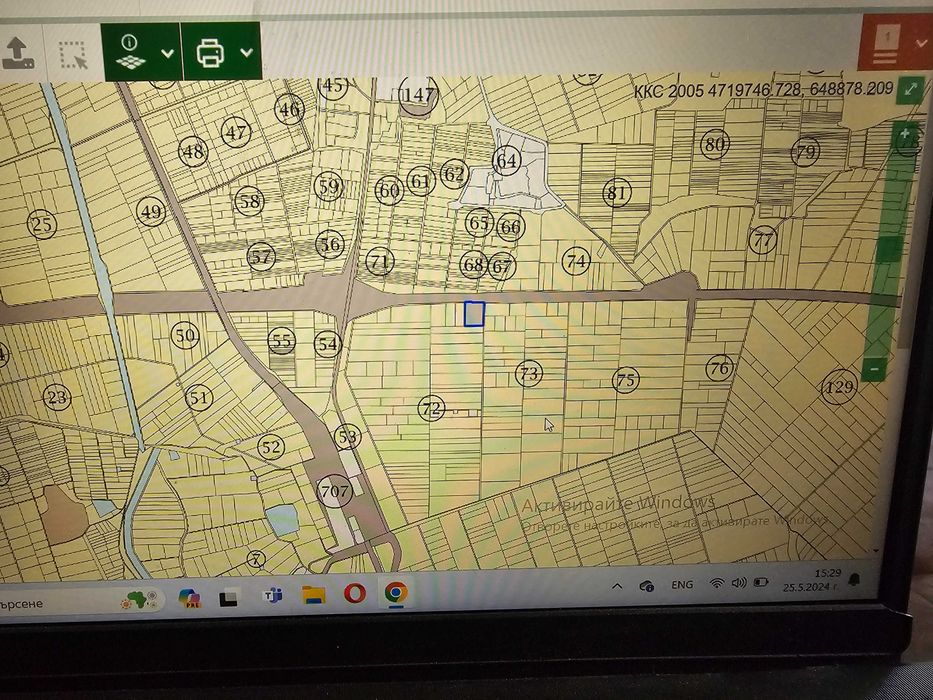Image resolution: width=933 pixels, height=700 pixels.
Task: Open Task View from the taskbar
Action: (230, 598)
